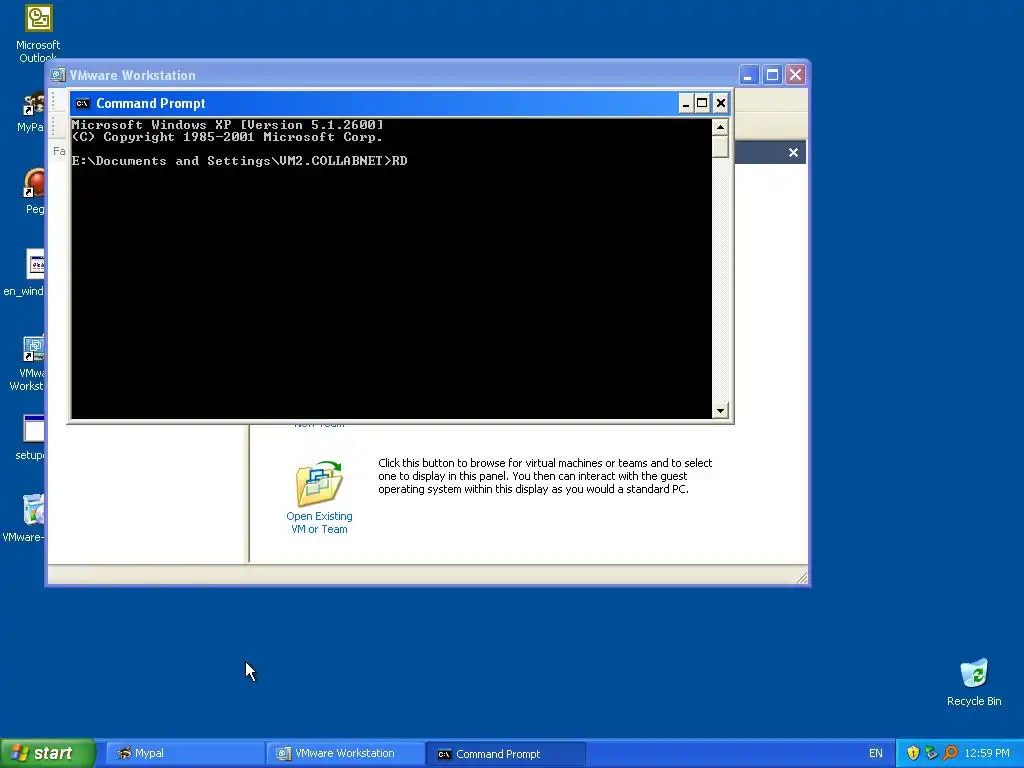The height and width of the screenshot is (768, 1024).
Task: Close the VMware Workstation window
Action: (795, 75)
